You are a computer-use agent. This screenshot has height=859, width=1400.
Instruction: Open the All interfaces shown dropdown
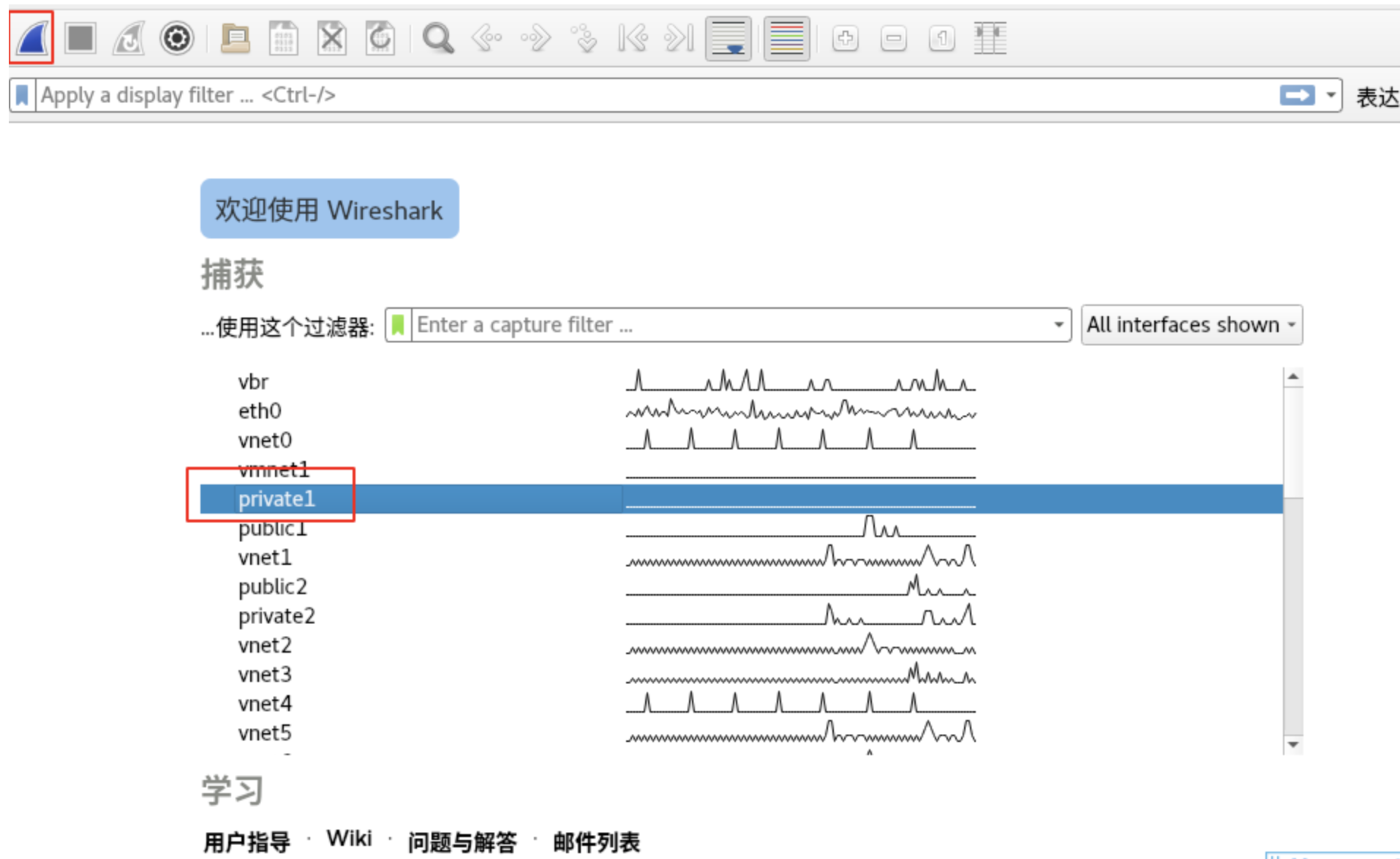pyautogui.click(x=1192, y=324)
